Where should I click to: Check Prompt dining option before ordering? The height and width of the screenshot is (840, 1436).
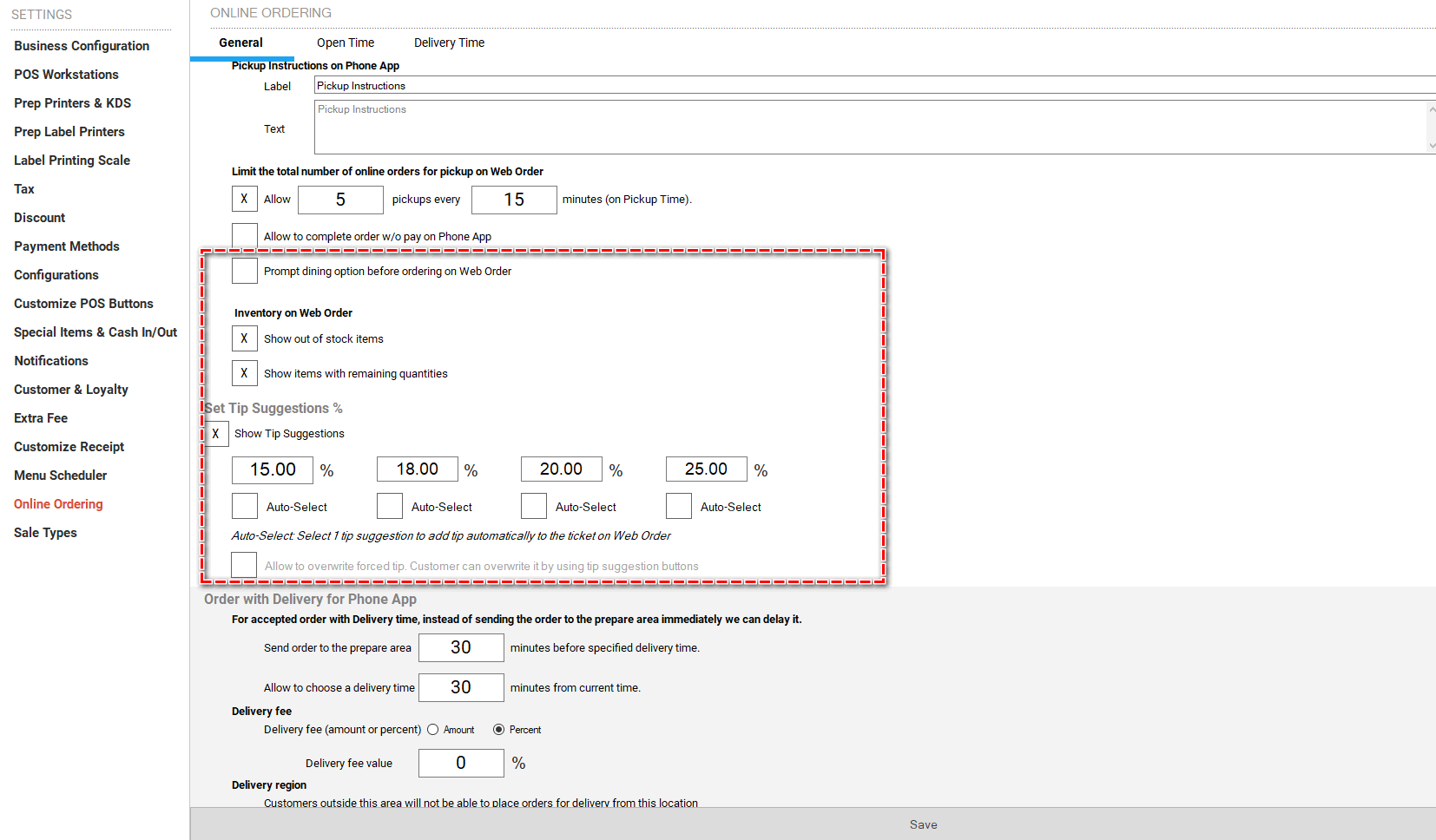click(244, 271)
